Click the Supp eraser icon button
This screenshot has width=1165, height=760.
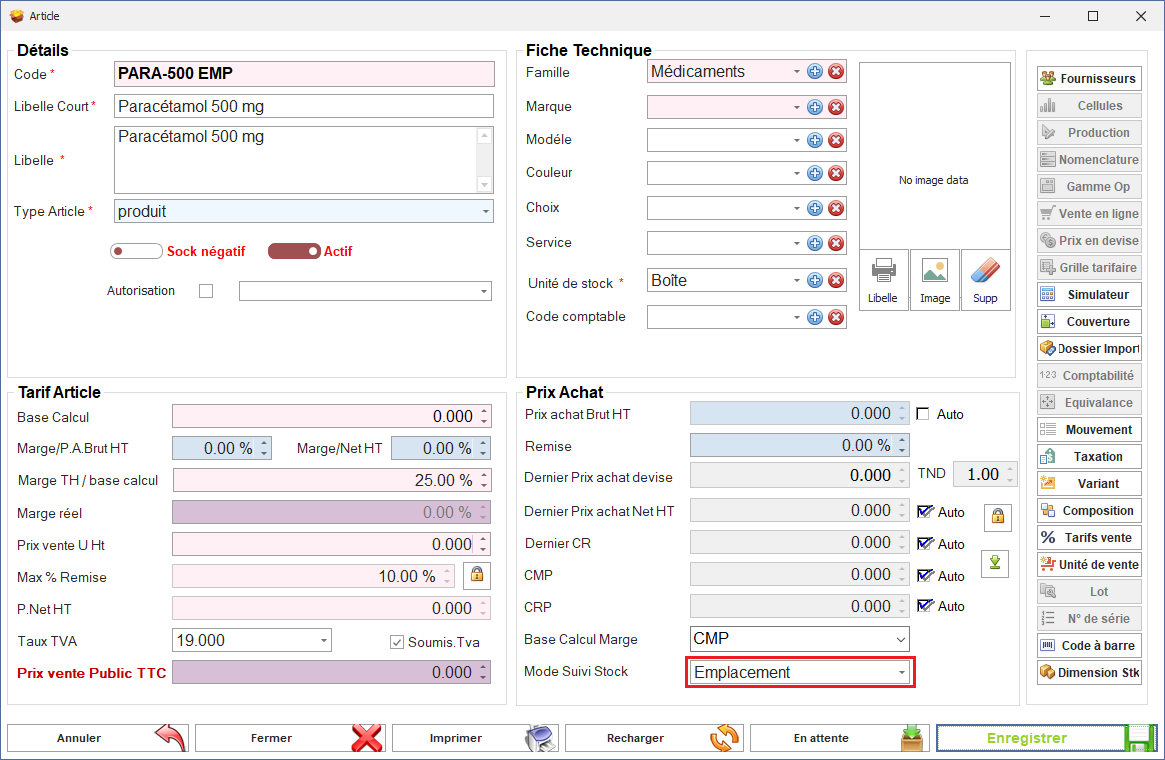pyautogui.click(x=985, y=279)
